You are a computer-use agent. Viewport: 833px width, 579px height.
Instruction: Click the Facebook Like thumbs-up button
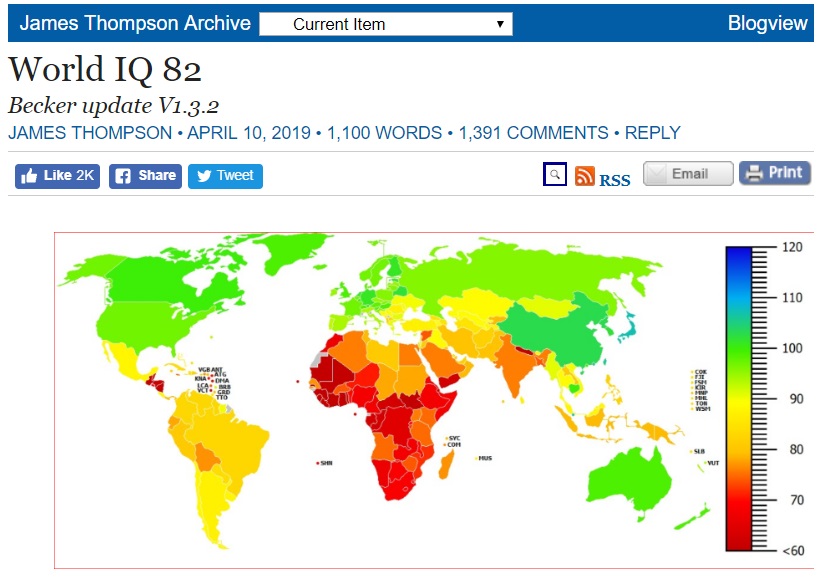[x=57, y=176]
